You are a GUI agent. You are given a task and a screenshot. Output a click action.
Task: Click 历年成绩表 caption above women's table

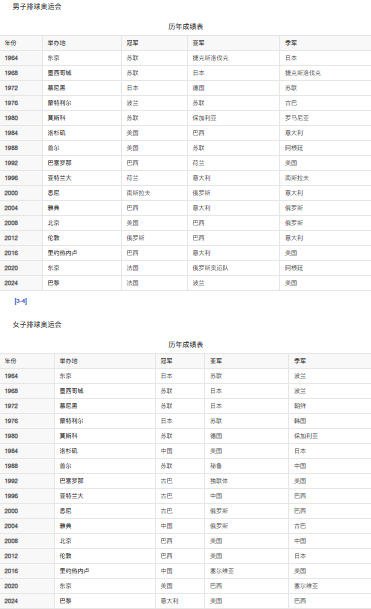[x=186, y=345]
